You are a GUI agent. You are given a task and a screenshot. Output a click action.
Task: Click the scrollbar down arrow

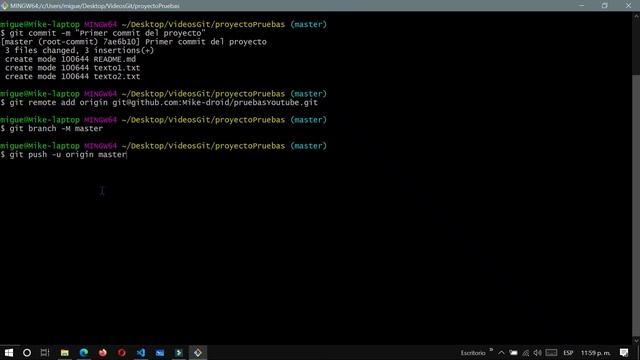click(636, 340)
